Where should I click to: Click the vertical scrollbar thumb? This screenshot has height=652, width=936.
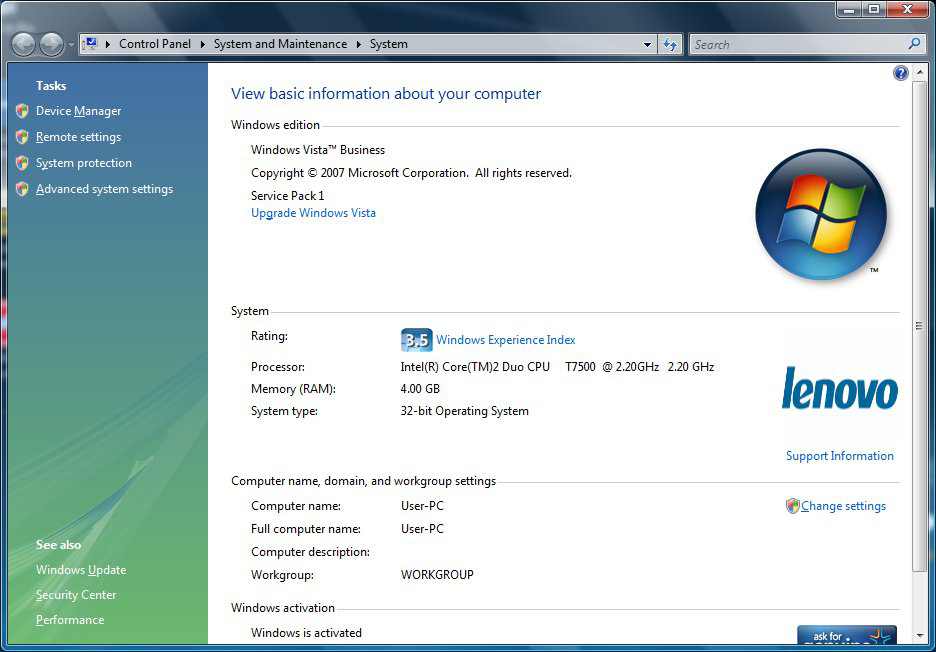pos(919,325)
